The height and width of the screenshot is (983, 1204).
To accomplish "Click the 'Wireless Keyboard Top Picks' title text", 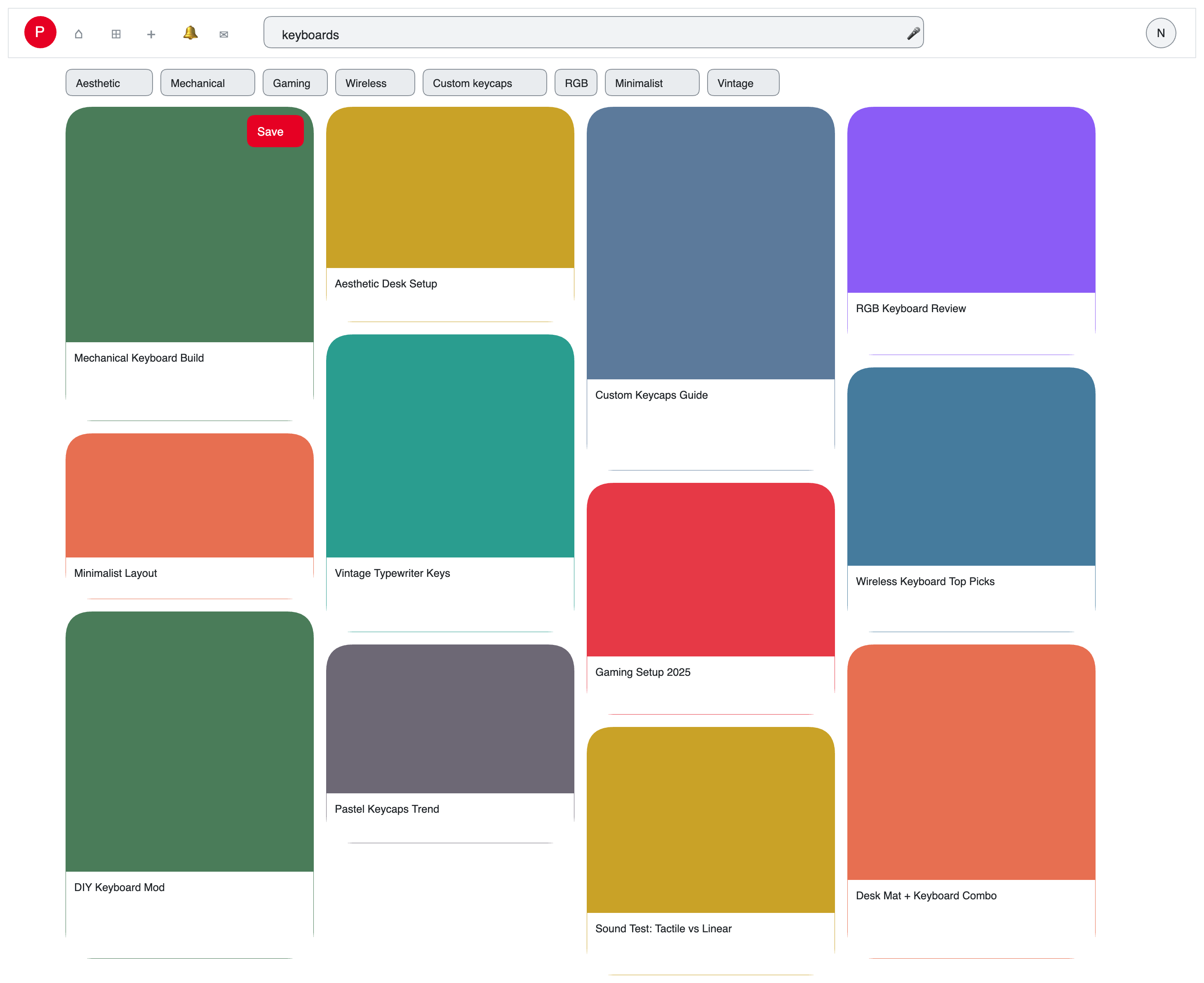I will 925,581.
